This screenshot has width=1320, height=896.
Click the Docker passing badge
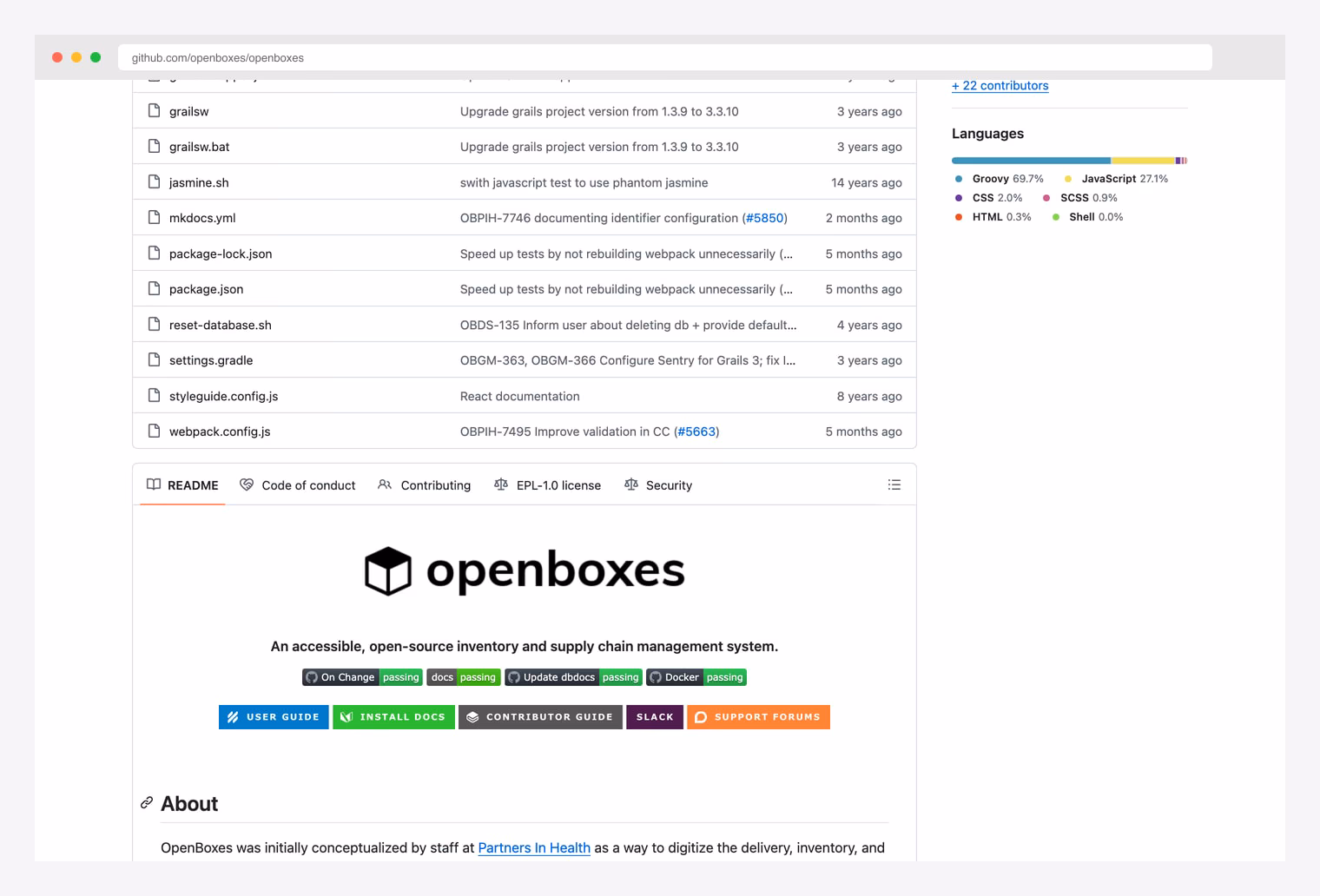696,677
